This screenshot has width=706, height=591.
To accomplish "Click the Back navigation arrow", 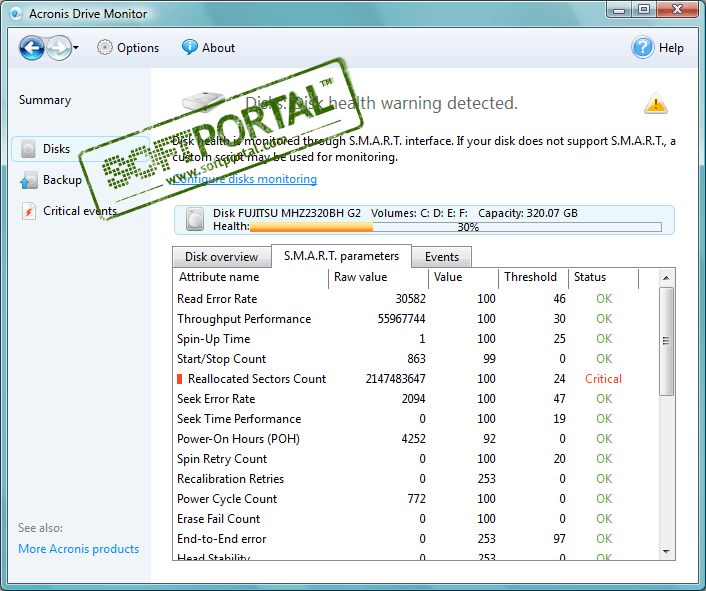I will [x=32, y=48].
